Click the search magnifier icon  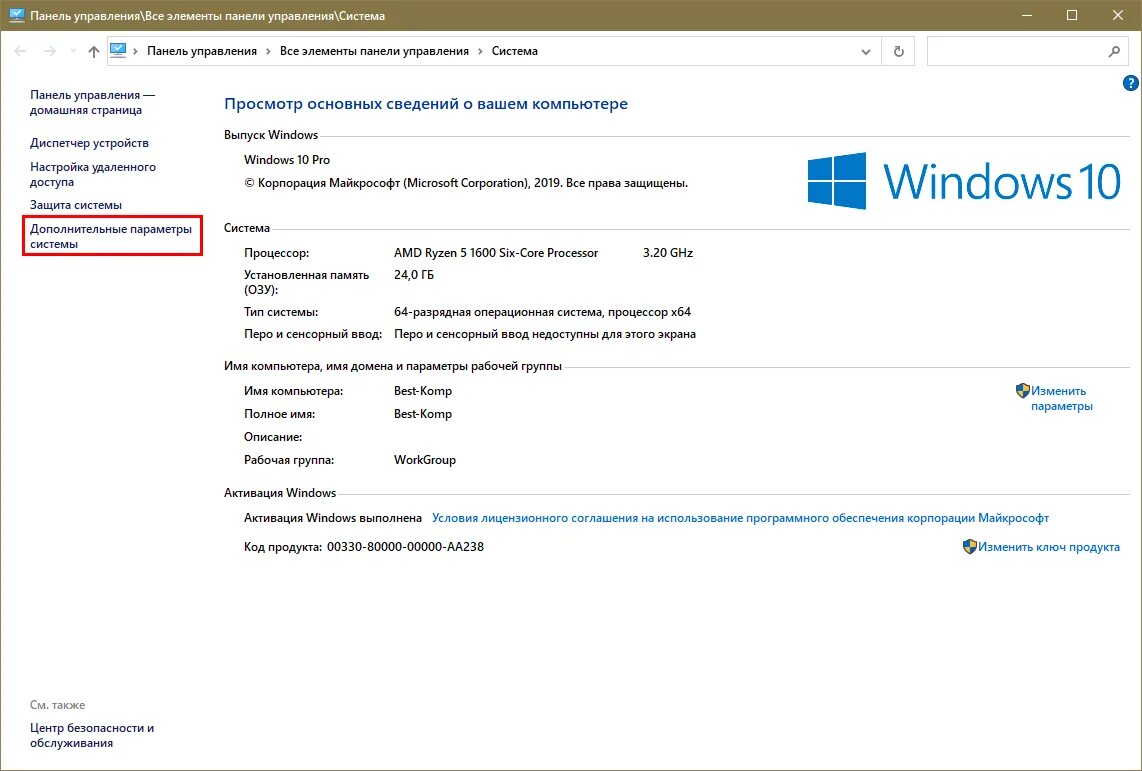1114,52
